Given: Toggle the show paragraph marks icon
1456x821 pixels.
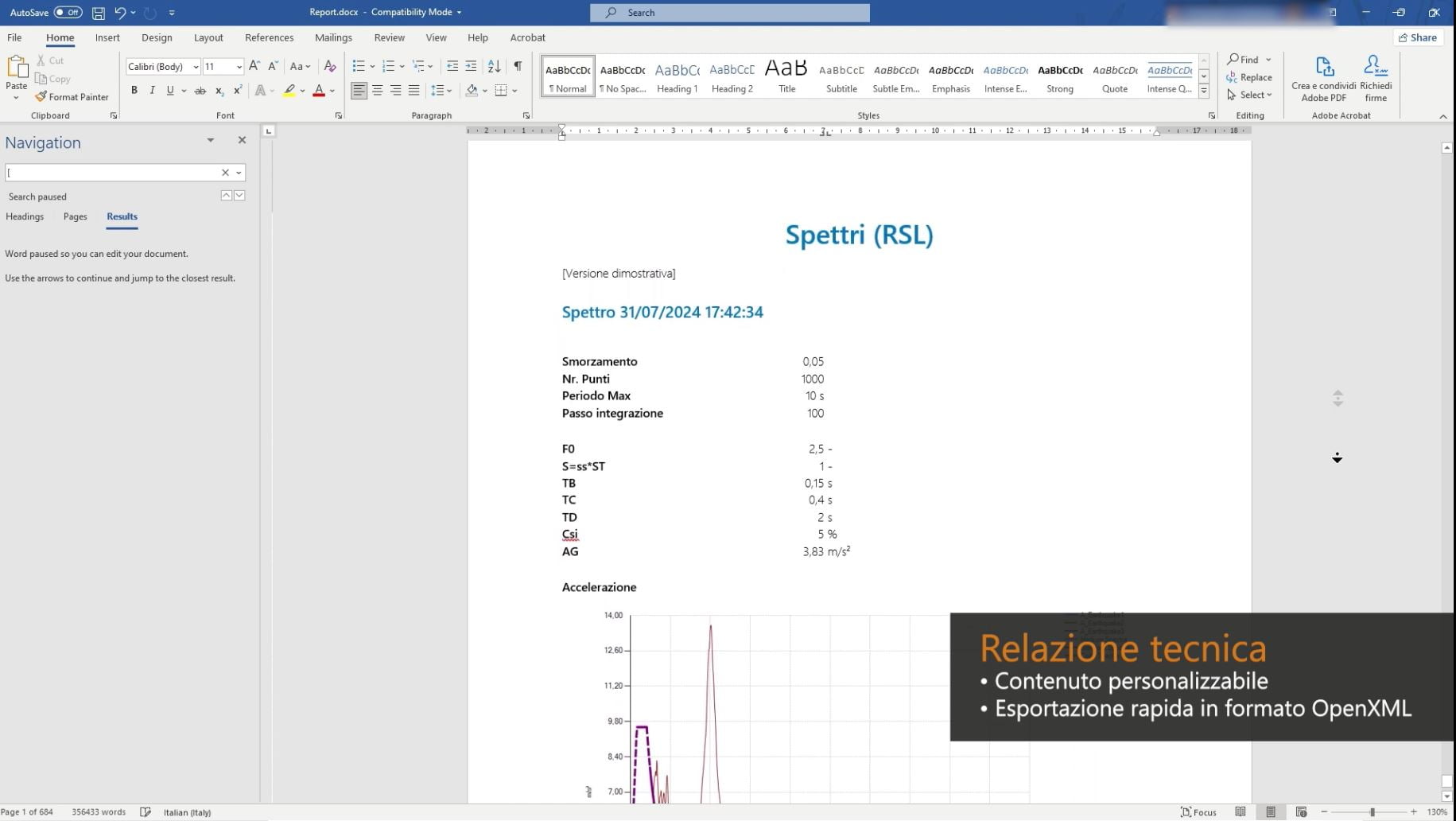Looking at the screenshot, I should pyautogui.click(x=518, y=66).
